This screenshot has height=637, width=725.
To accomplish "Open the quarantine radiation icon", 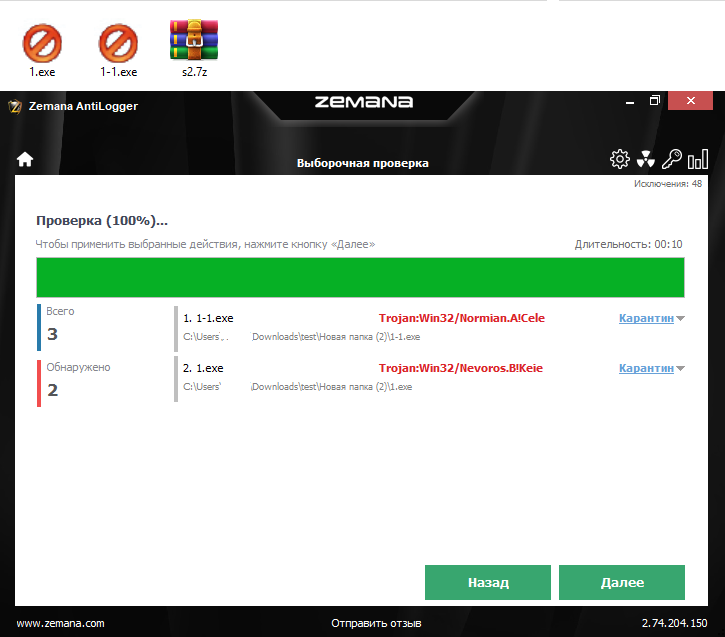I will pos(645,159).
